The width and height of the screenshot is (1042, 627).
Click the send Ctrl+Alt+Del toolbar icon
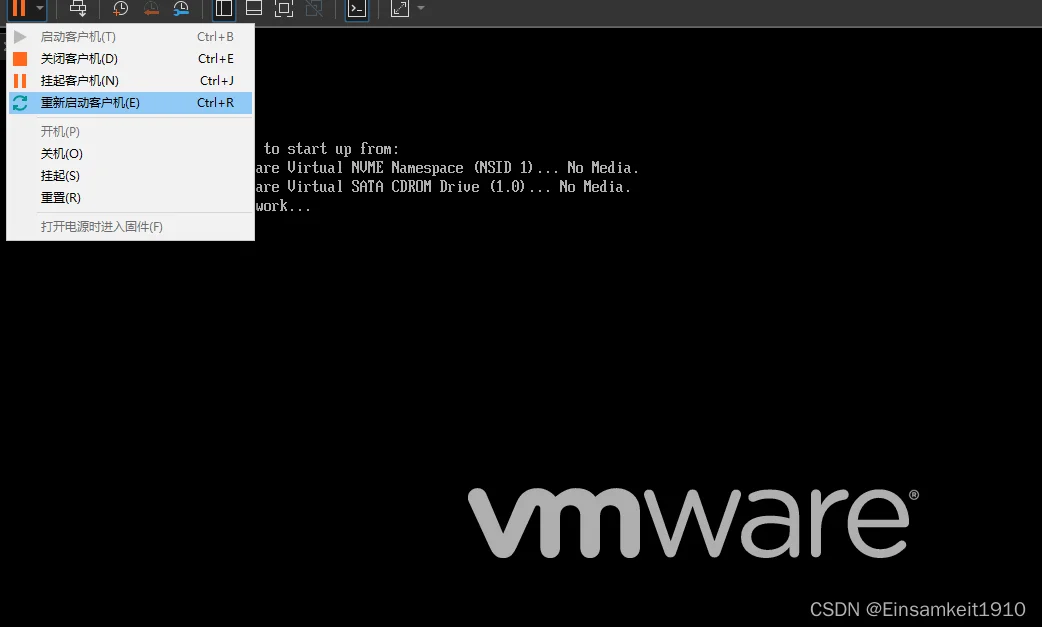(78, 8)
